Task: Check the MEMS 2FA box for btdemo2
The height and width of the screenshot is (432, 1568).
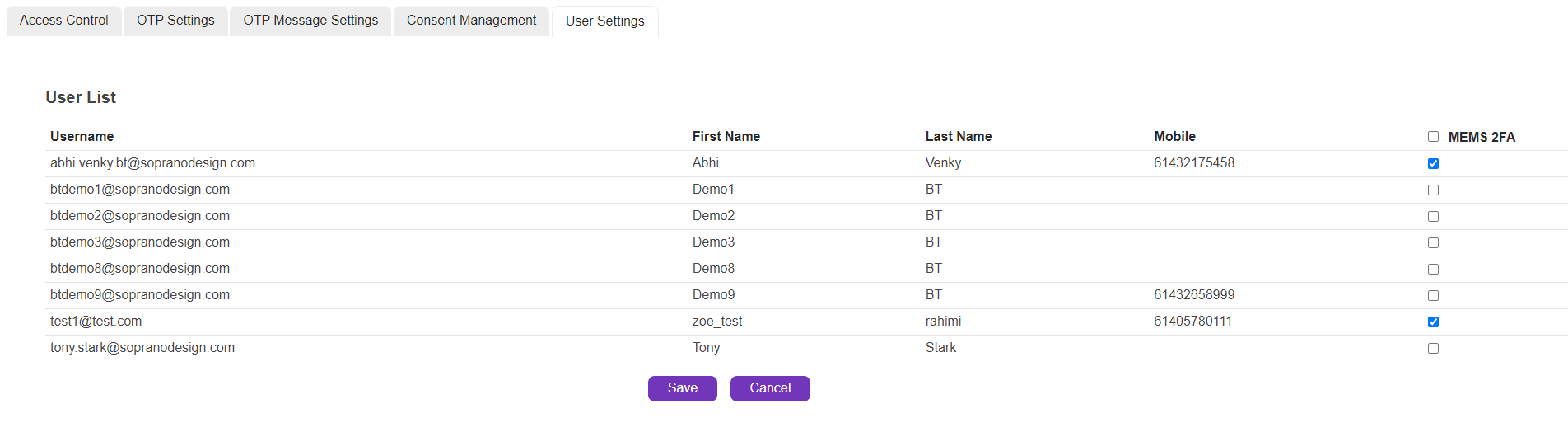Action: (1433, 216)
